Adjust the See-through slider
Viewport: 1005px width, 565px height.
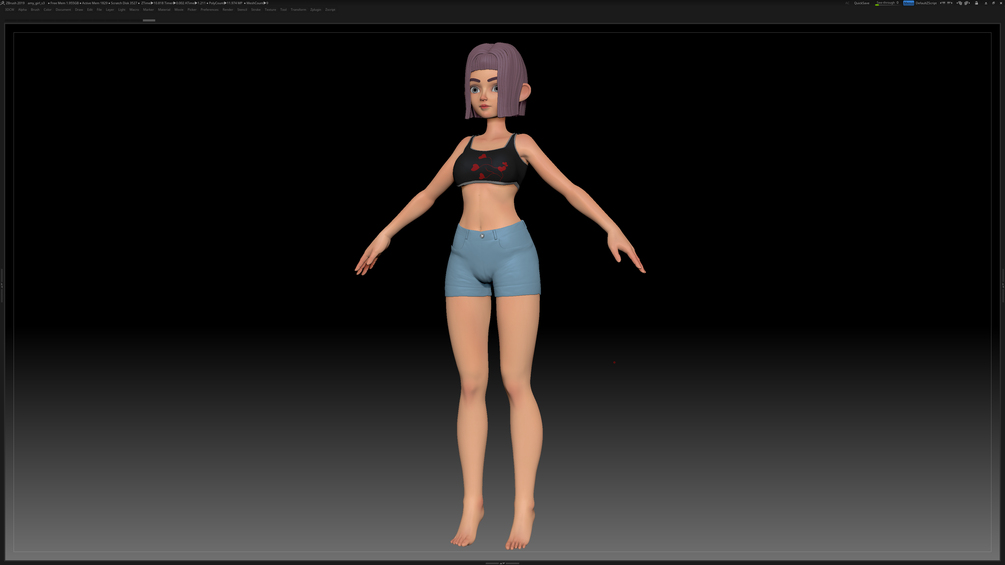(887, 3)
